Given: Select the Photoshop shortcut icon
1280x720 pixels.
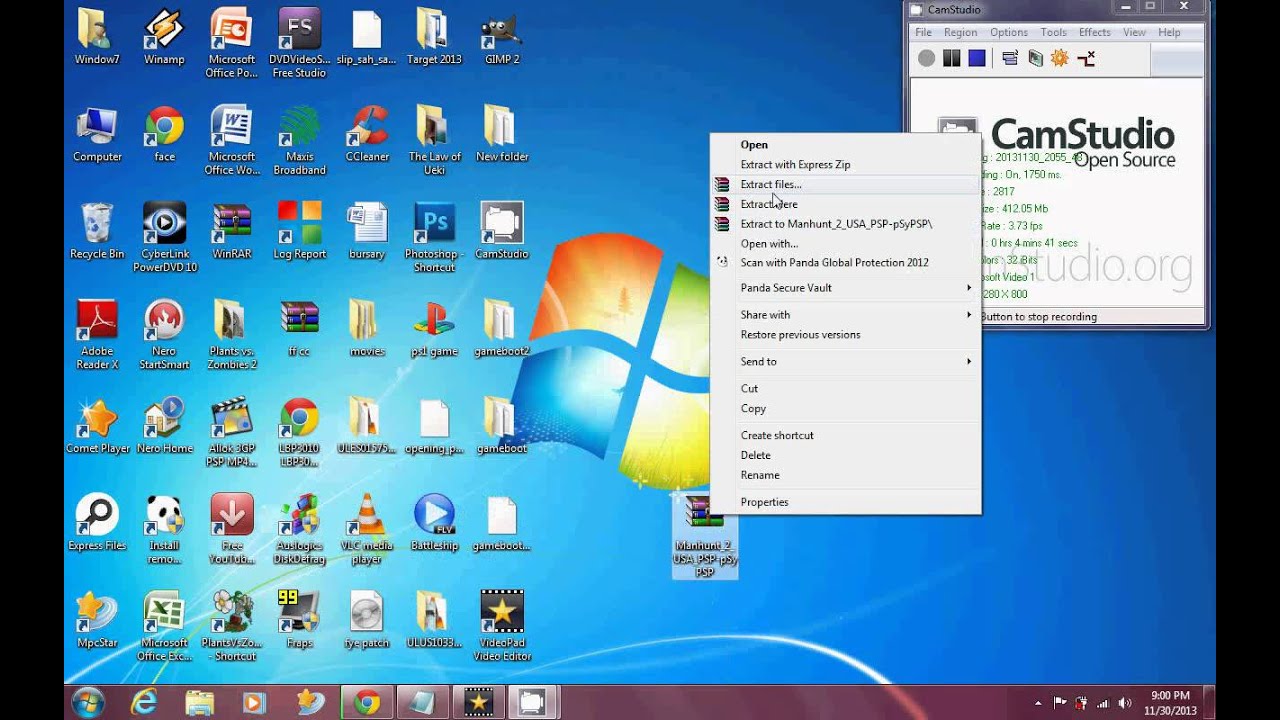Looking at the screenshot, I should 434,237.
